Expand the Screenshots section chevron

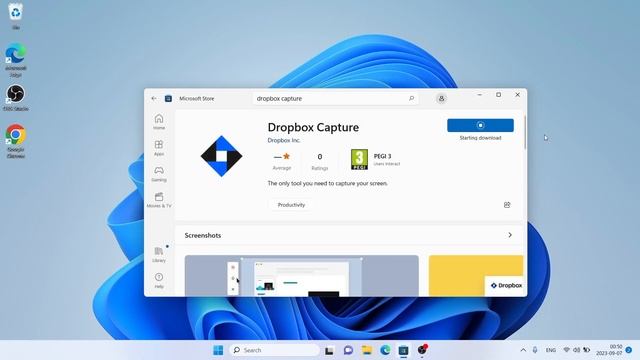tap(510, 235)
